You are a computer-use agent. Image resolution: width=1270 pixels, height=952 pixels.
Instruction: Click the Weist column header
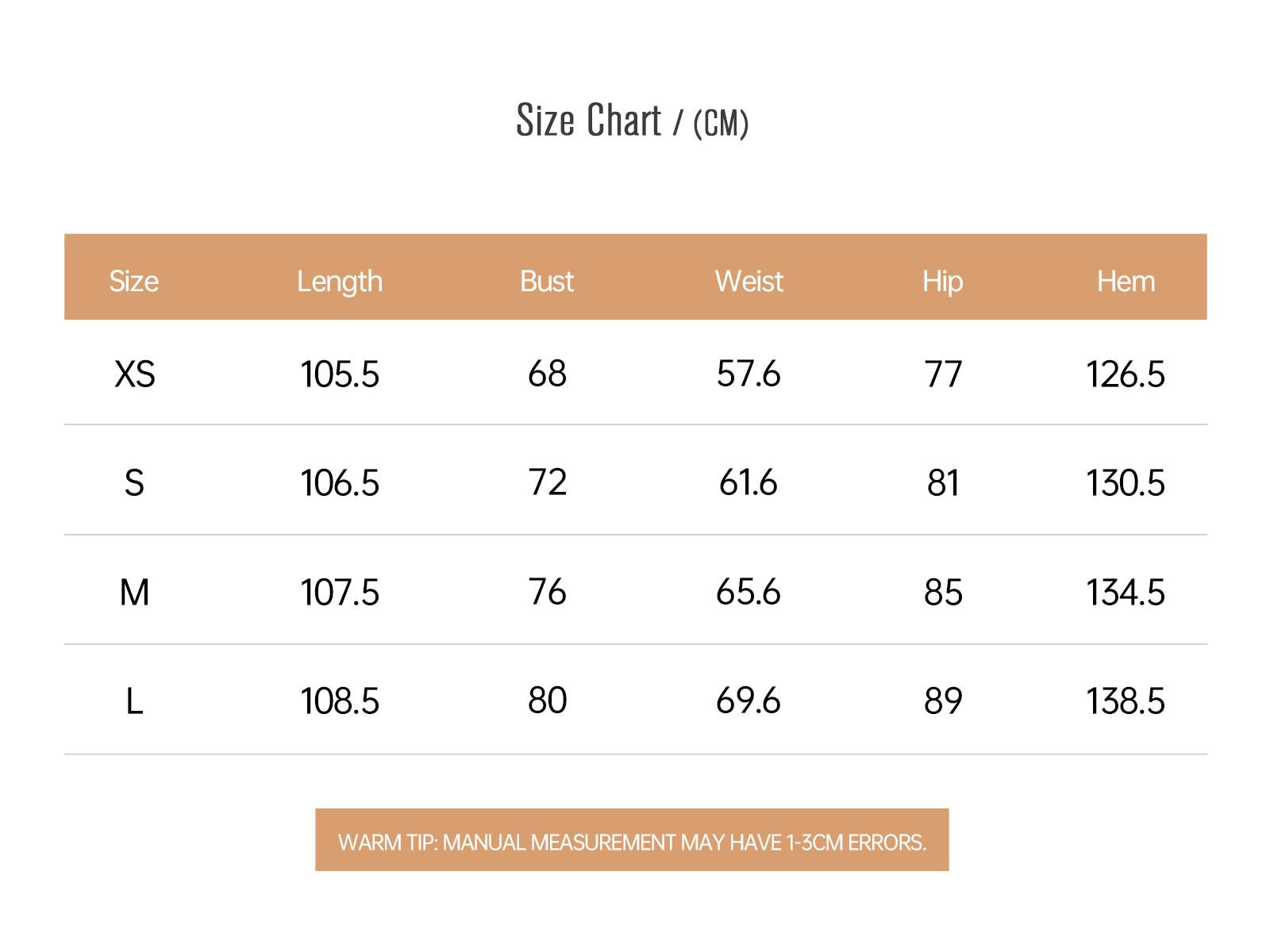pyautogui.click(x=749, y=281)
